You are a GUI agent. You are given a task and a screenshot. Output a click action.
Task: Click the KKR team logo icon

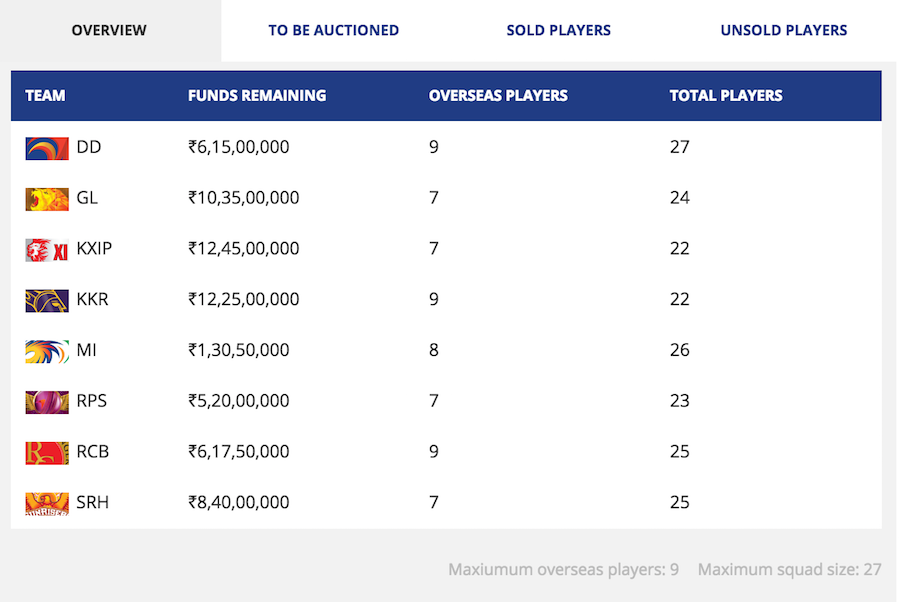click(47, 300)
